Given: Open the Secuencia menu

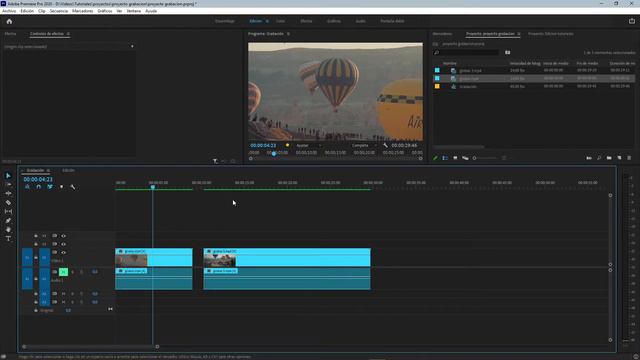Looking at the screenshot, I should click(x=59, y=11).
